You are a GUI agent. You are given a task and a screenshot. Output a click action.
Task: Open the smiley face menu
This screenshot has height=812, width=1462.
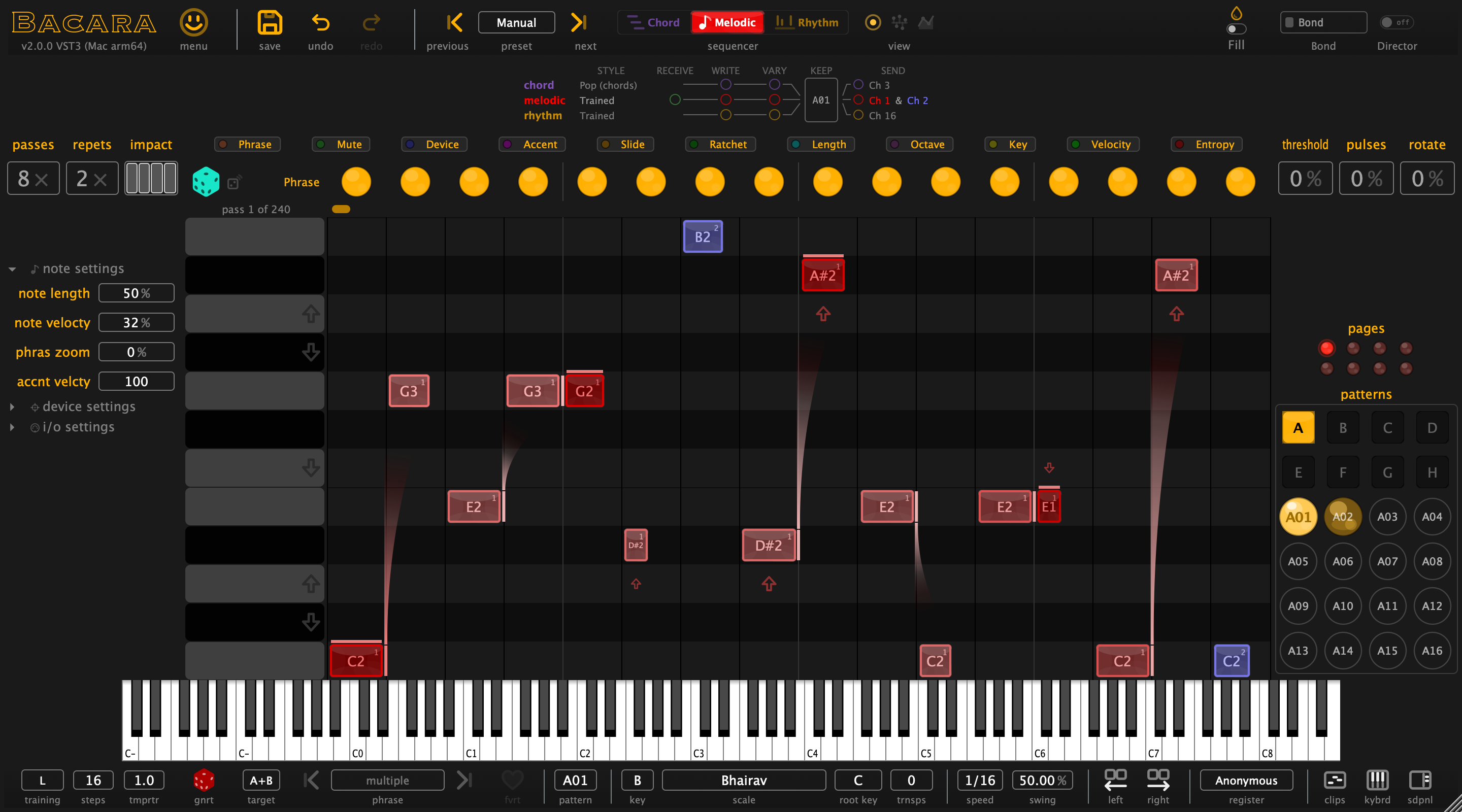click(193, 23)
